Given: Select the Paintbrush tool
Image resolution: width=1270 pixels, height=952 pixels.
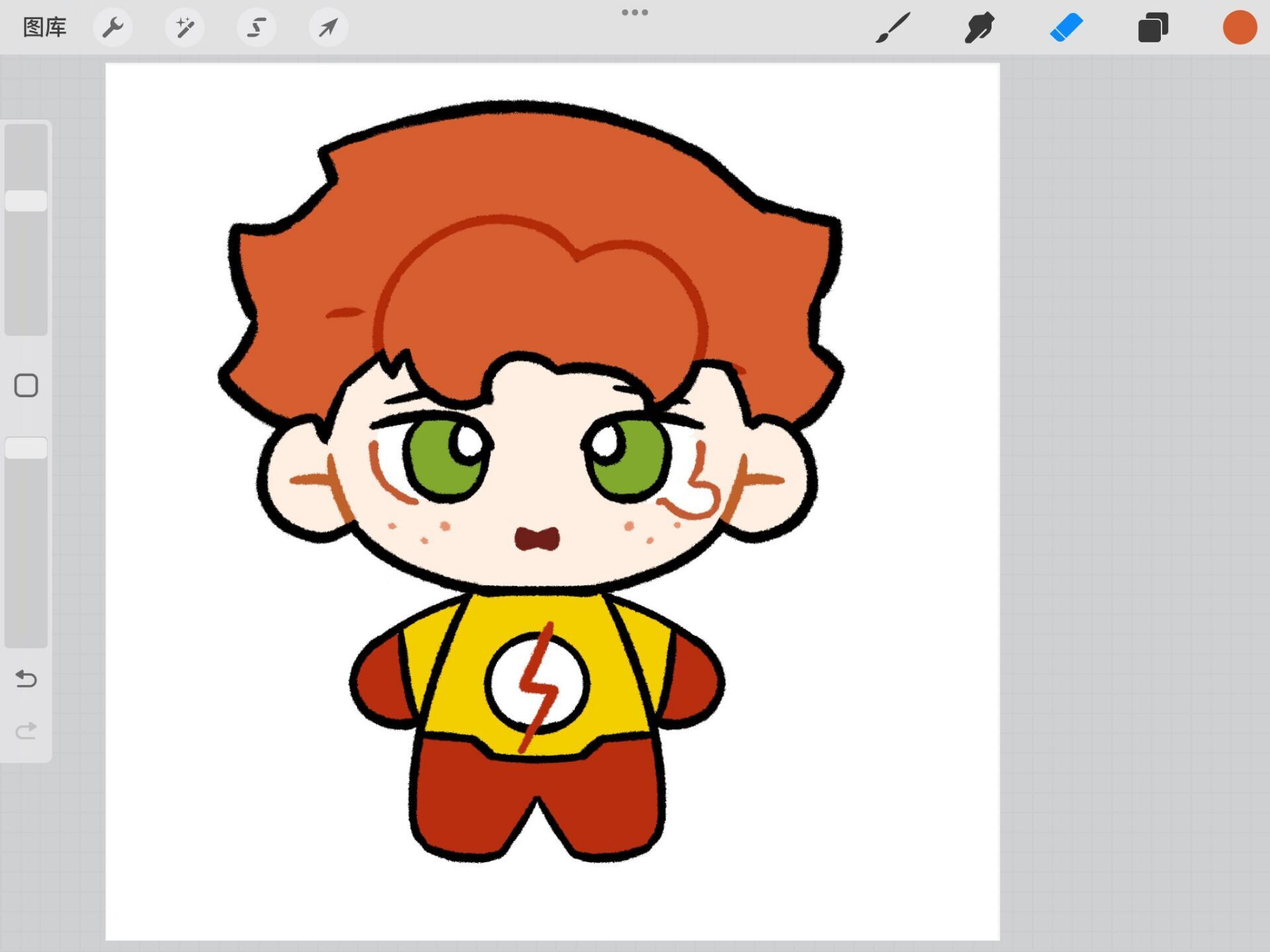Looking at the screenshot, I should click(893, 28).
